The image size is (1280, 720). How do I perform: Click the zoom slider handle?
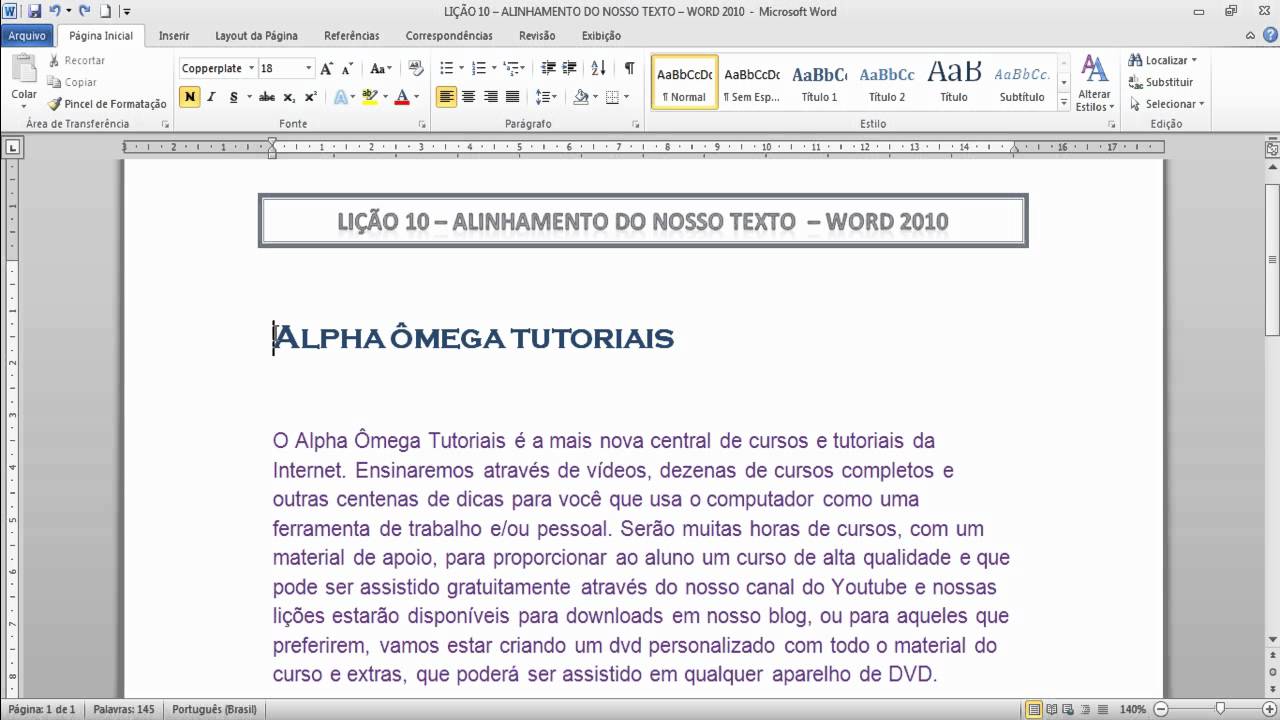1220,710
